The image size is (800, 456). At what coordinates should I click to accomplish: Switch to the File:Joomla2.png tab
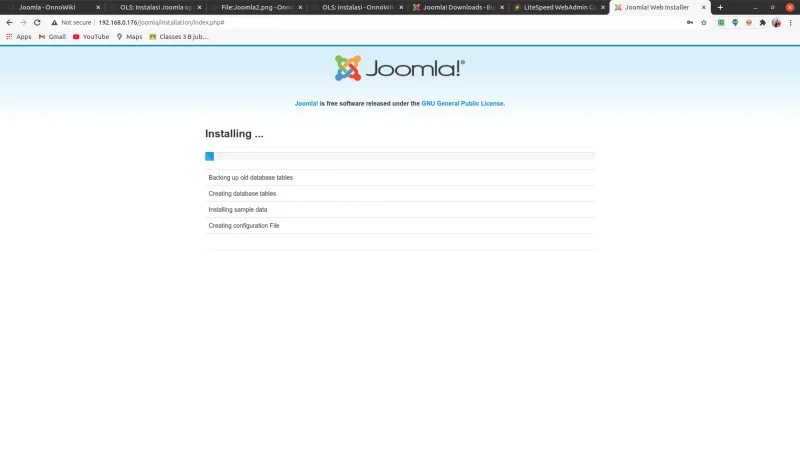(x=257, y=7)
